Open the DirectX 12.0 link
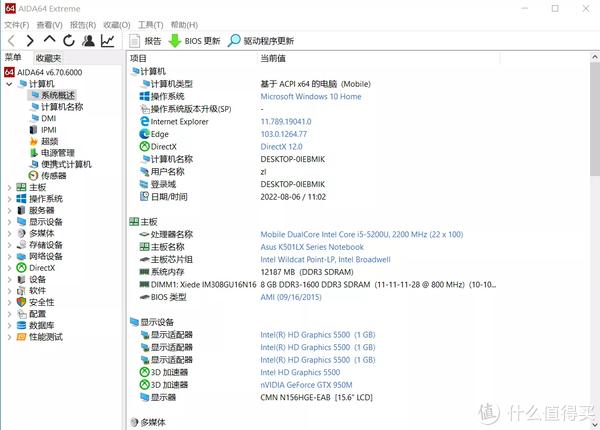The height and width of the screenshot is (430, 600). coord(281,147)
